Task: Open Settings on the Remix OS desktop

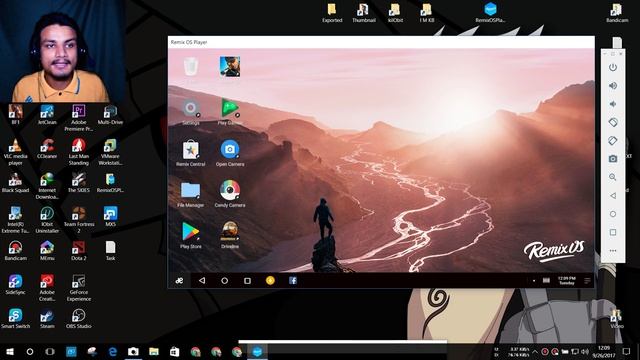Action: [191, 111]
